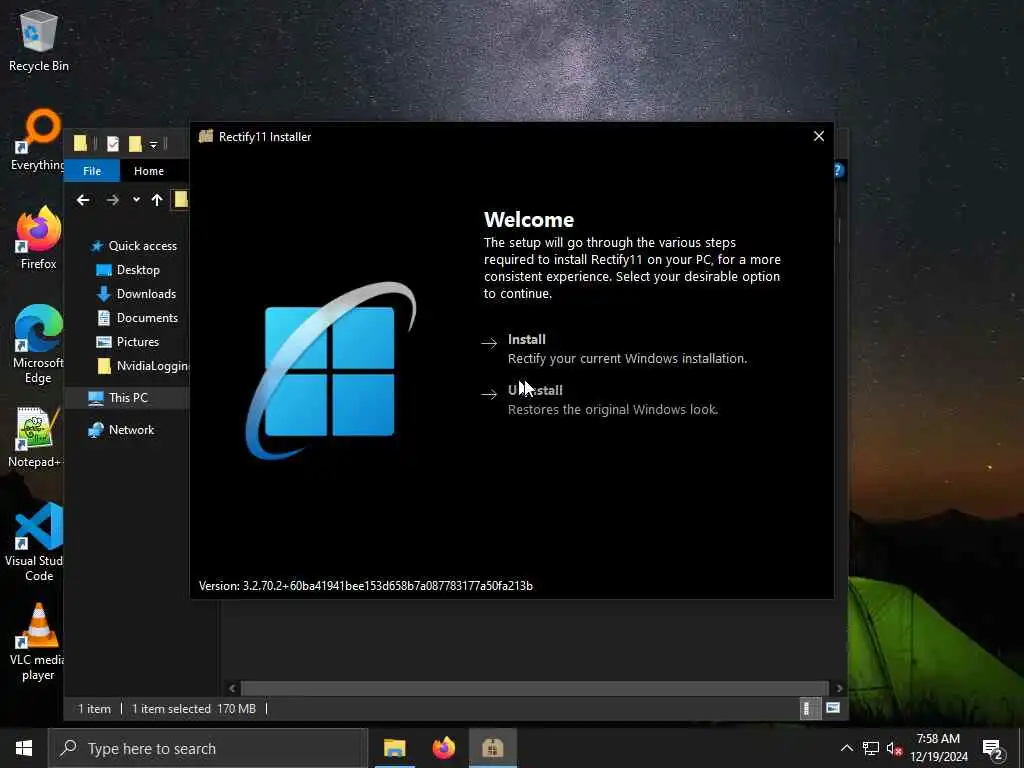Select VLC media player desktop shortcut
1024x768 pixels.
point(37,643)
